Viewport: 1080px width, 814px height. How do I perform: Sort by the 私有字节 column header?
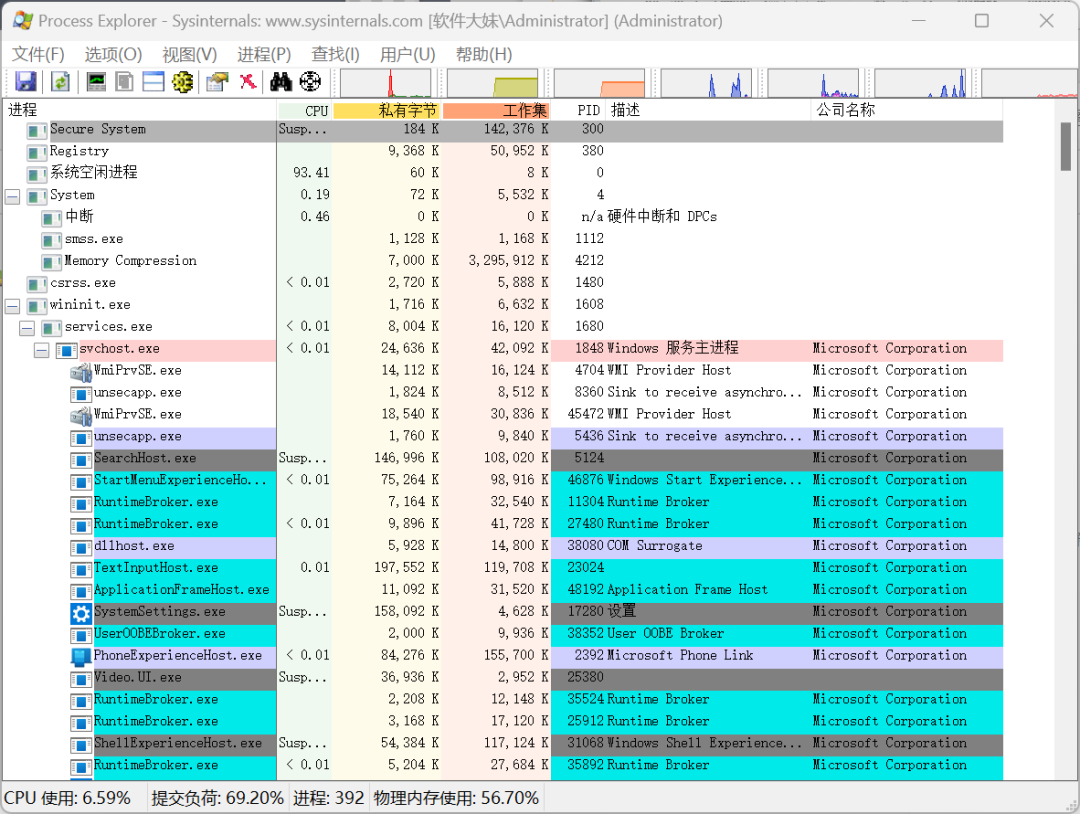tap(386, 110)
